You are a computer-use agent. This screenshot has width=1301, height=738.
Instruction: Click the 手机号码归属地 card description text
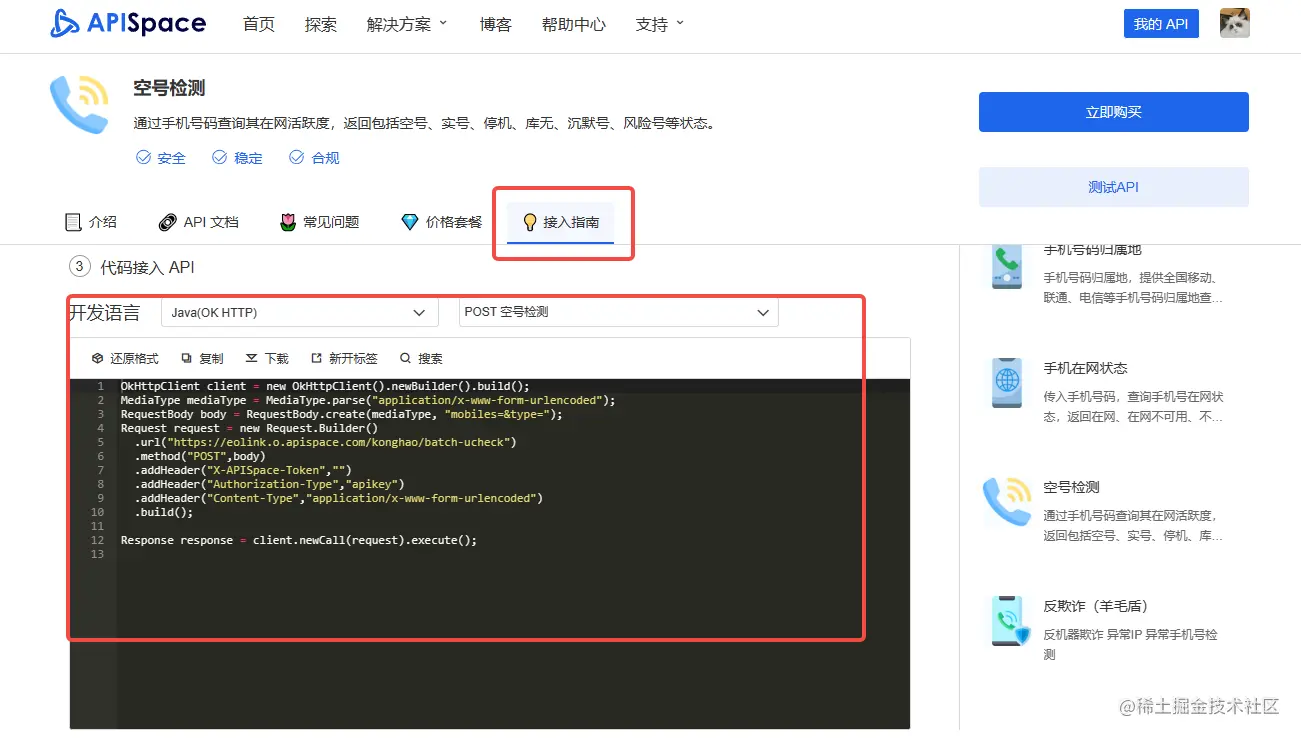[x=1133, y=287]
